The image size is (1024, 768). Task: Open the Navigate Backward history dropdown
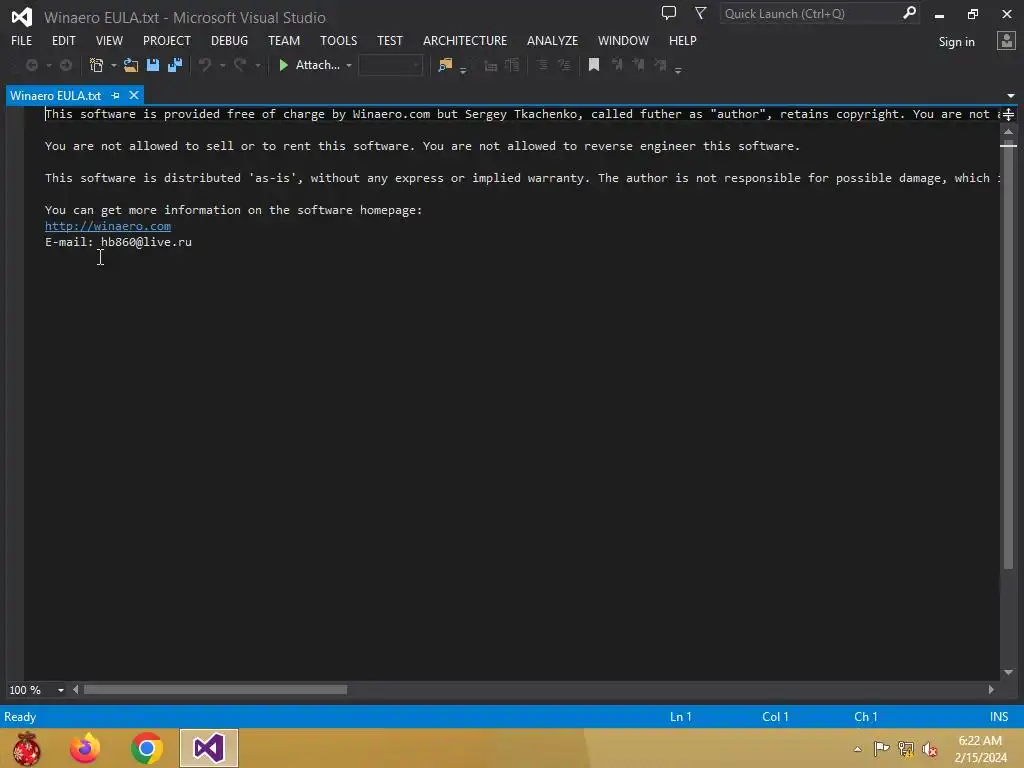point(48,65)
